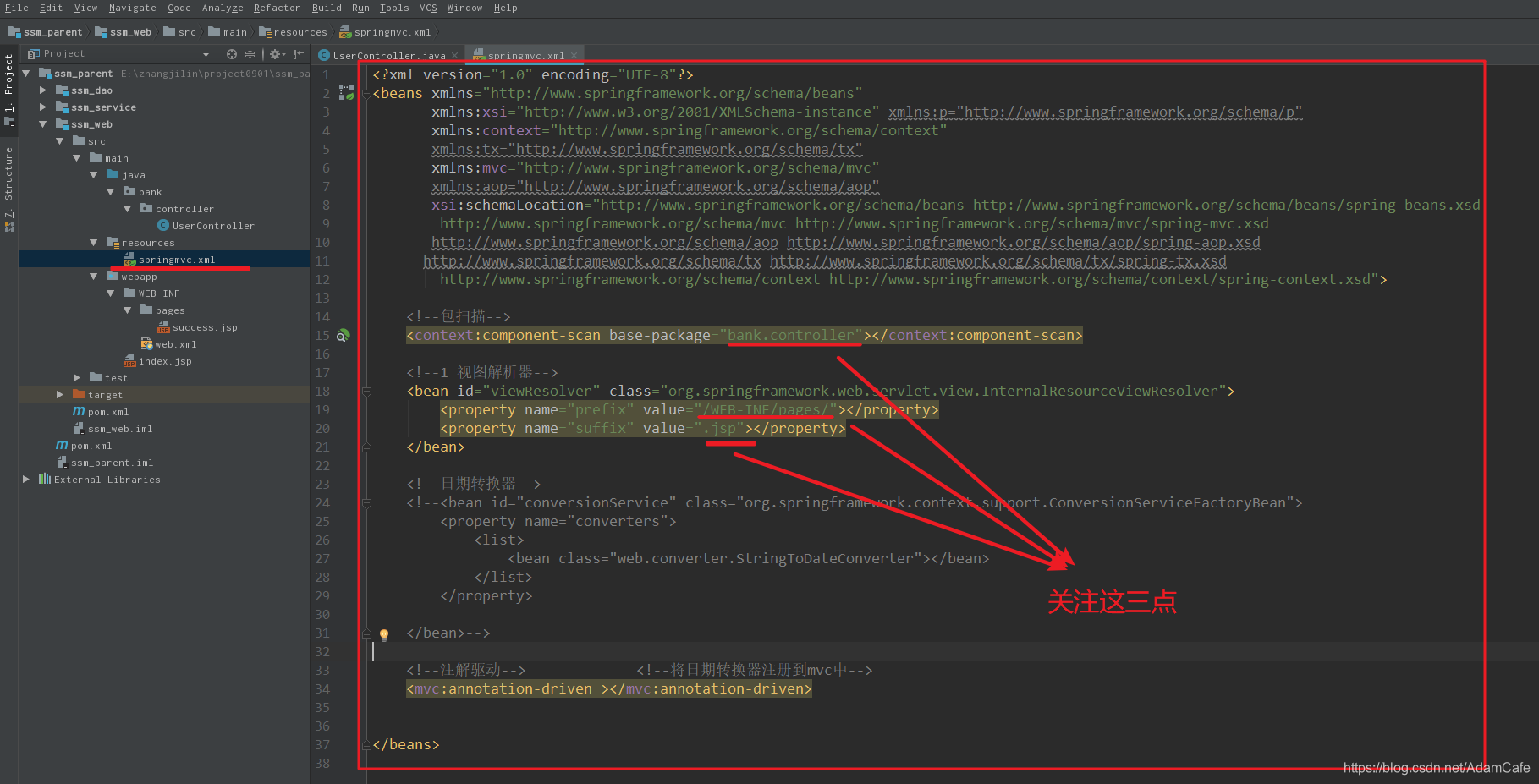
Task: Collapse the ssm_parent root node
Action: coord(26,74)
